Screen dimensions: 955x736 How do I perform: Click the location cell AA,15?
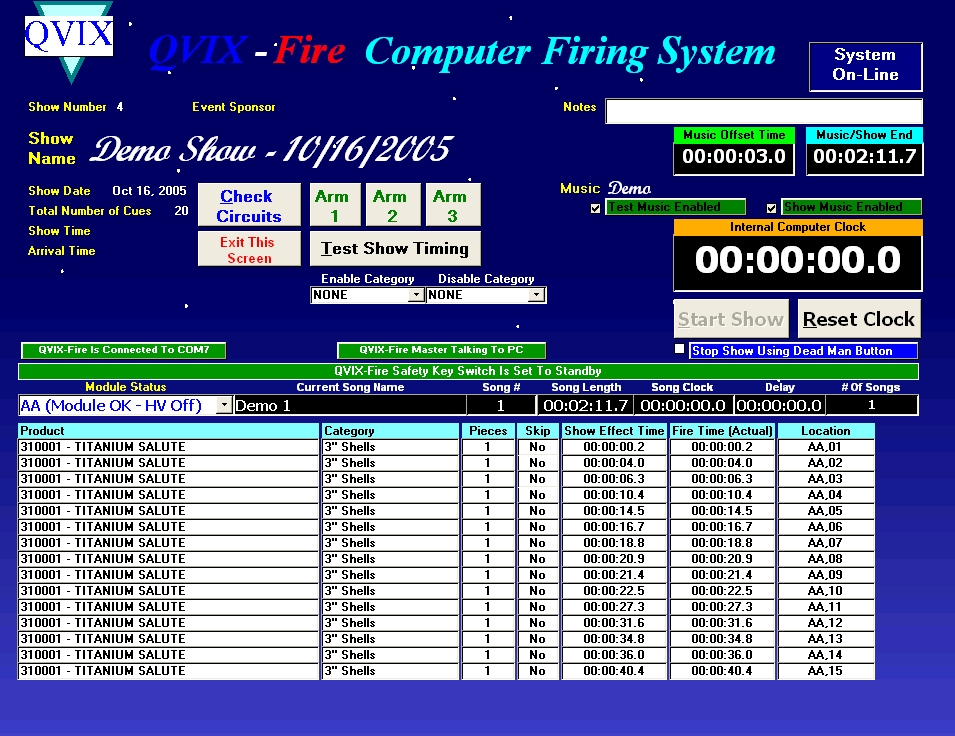pos(826,671)
